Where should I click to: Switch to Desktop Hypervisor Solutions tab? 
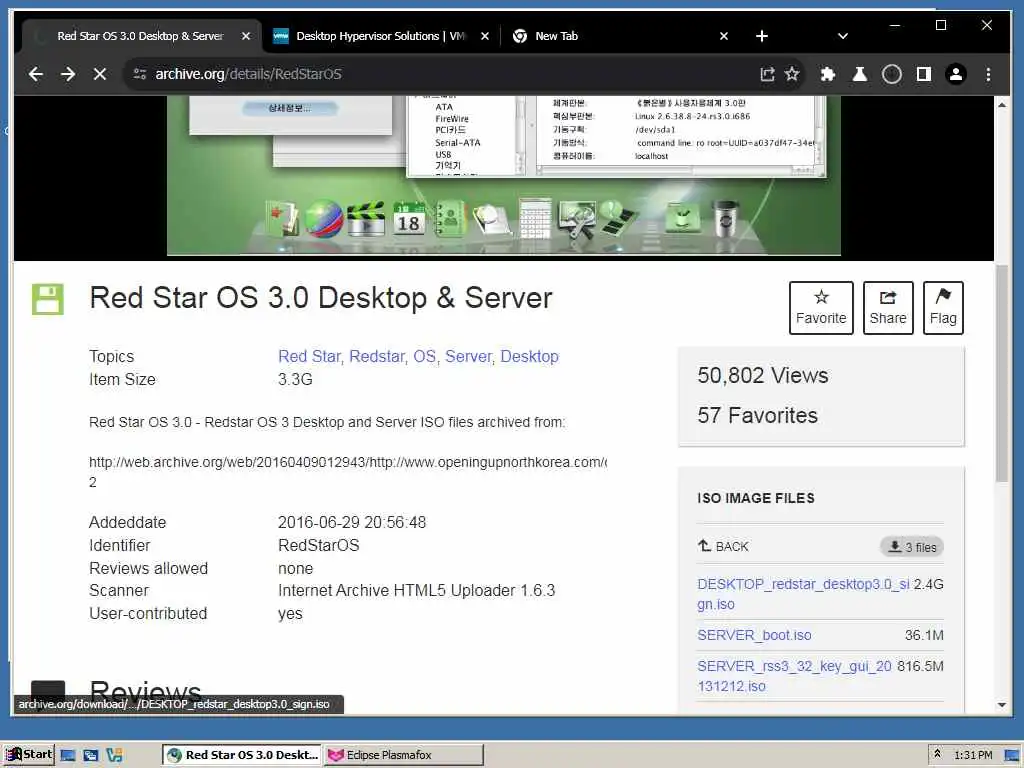[381, 37]
